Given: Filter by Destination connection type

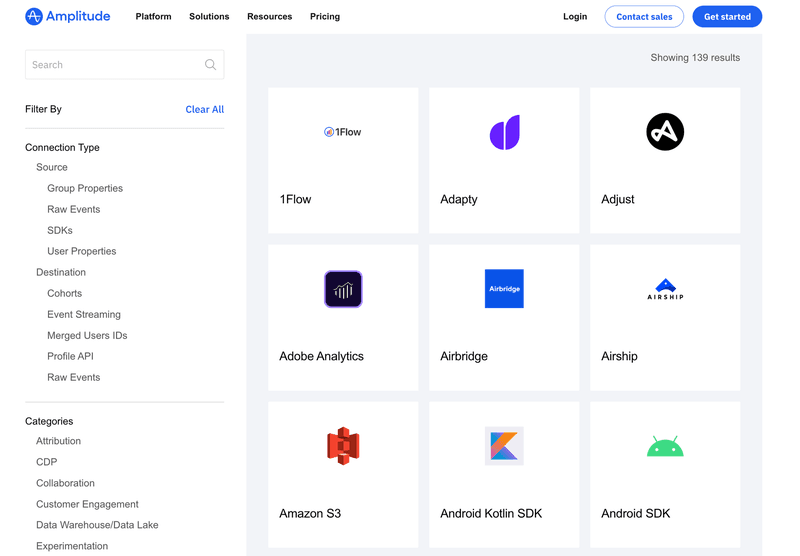Looking at the screenshot, I should 61,272.
